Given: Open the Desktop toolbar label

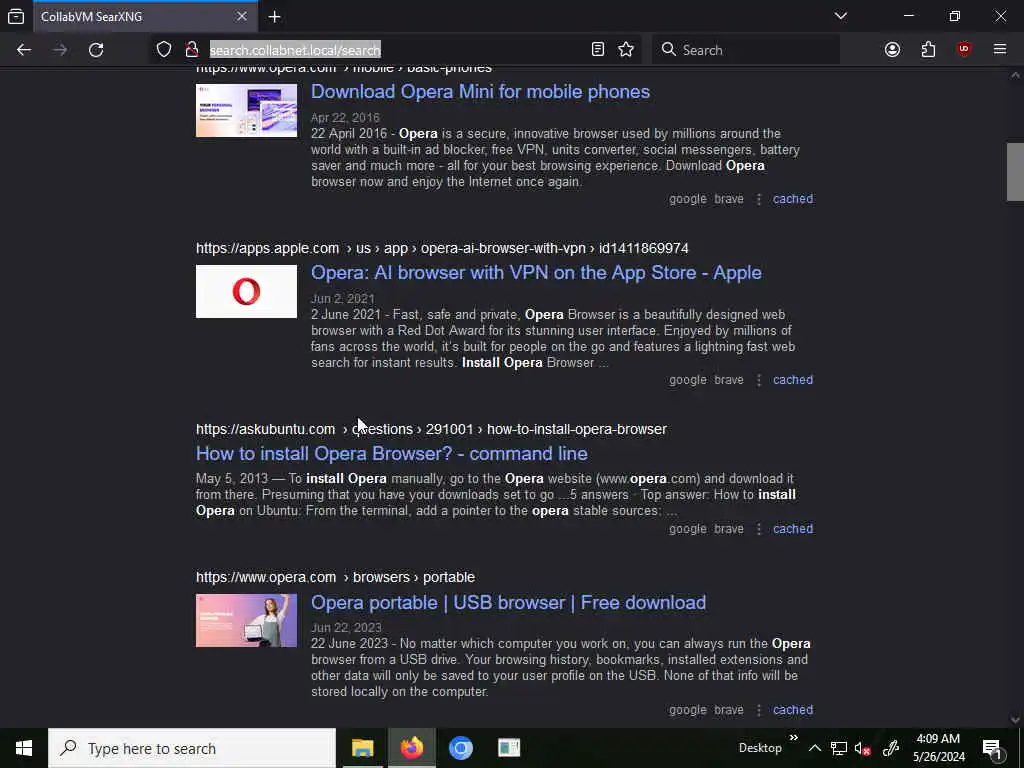Looking at the screenshot, I should click(760, 748).
